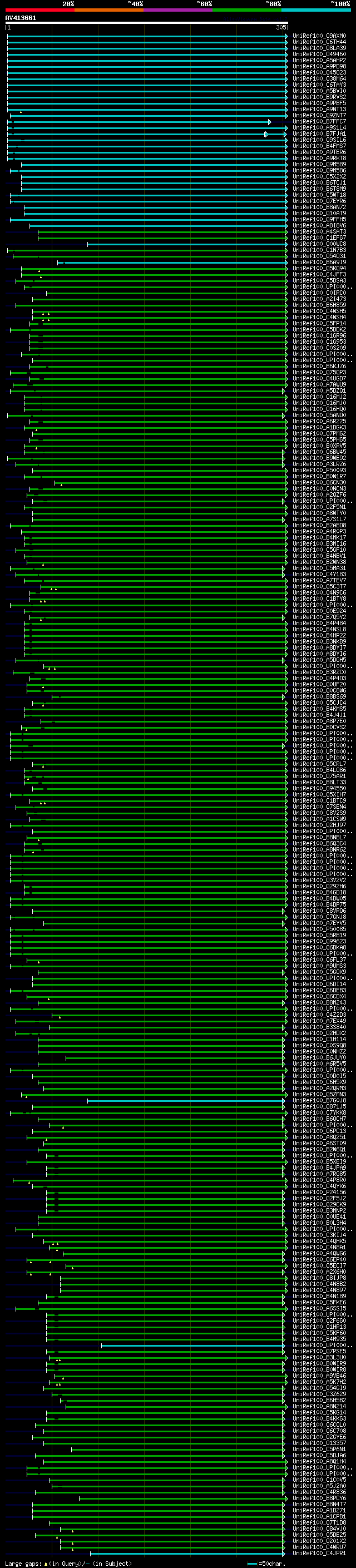Click the alignment bar for UniRef100_C4JPR1
Screen dimensions: 356x1568
tap(187, 1554)
